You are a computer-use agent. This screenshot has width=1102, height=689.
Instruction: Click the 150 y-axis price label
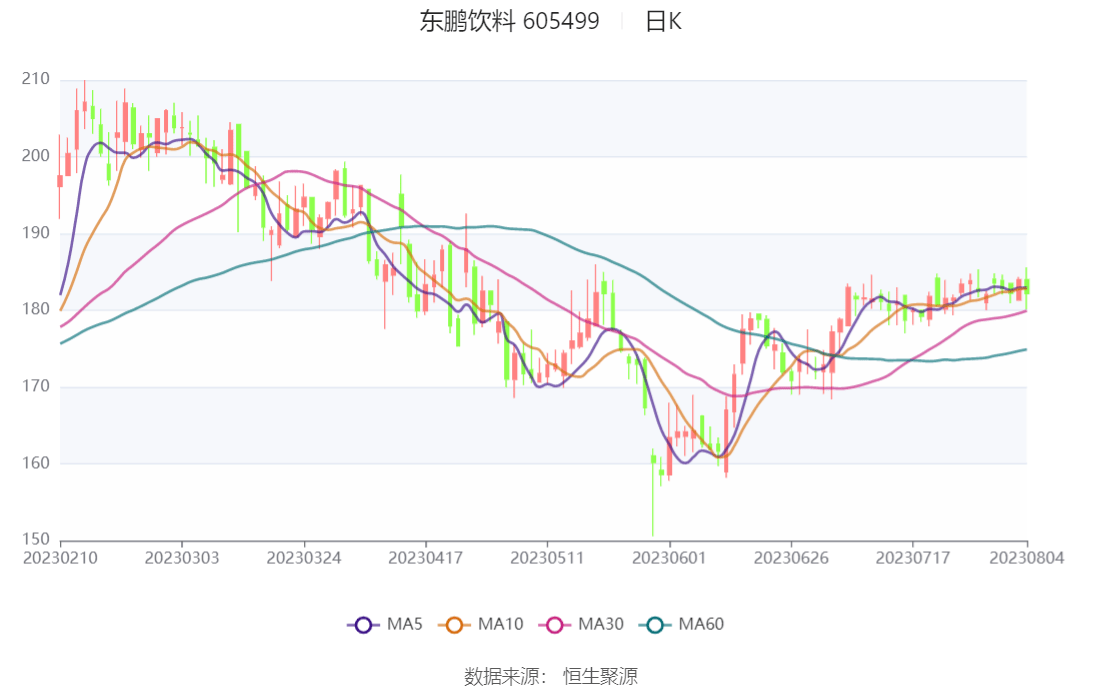[36, 540]
